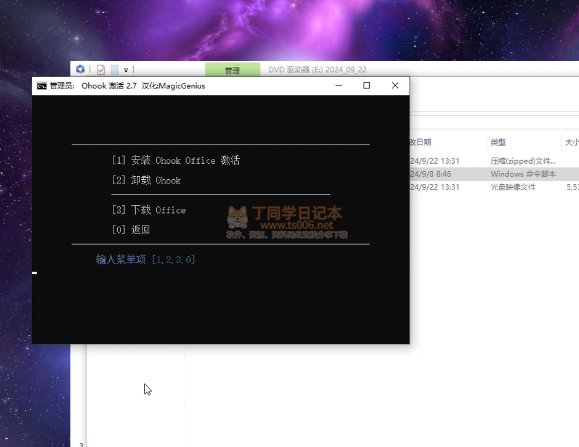The width and height of the screenshot is (579, 447).
Task: Click menu option 3 下载 Office
Action: pos(149,210)
